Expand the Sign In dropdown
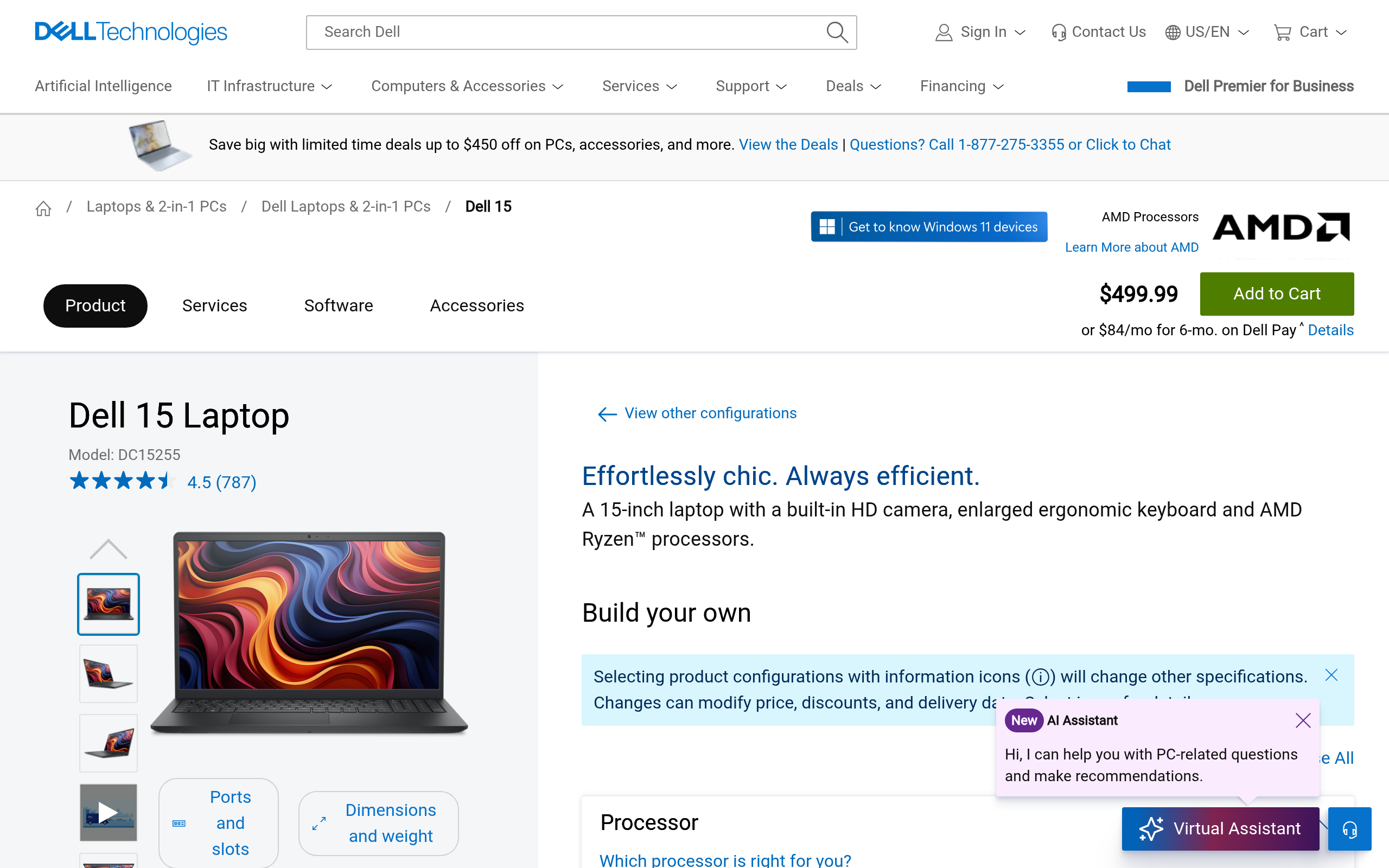This screenshot has height=868, width=1389. [982, 32]
